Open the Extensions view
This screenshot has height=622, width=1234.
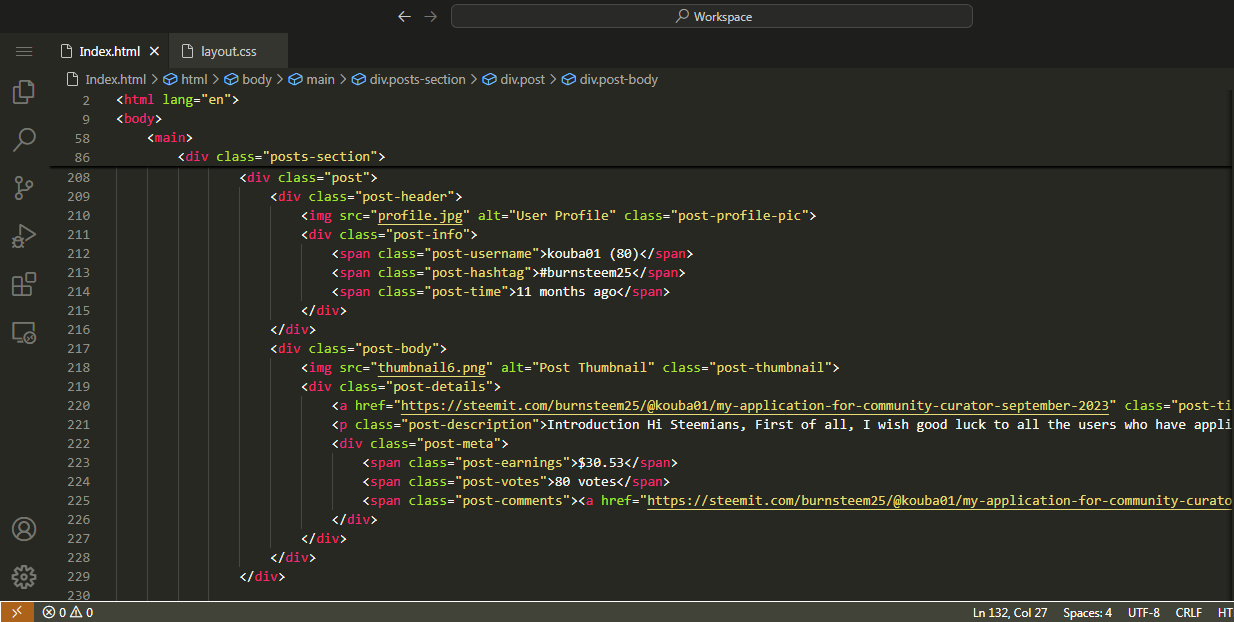[x=24, y=284]
